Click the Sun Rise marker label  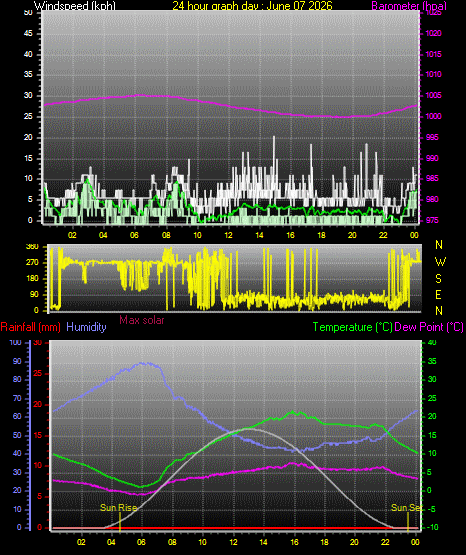click(x=118, y=508)
